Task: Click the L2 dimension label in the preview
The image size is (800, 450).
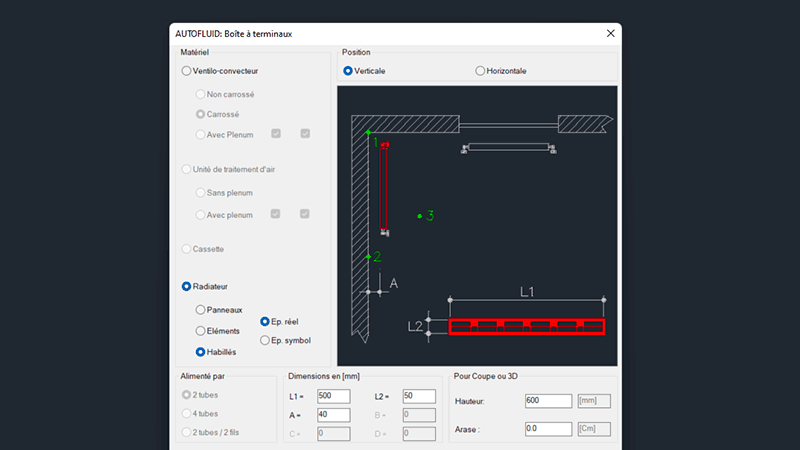Action: click(415, 327)
